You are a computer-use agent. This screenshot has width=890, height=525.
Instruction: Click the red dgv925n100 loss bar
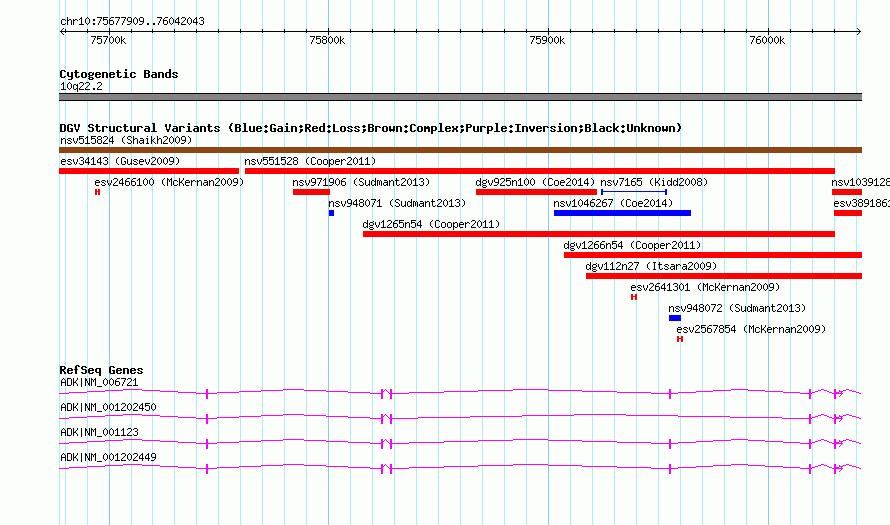pyautogui.click(x=536, y=192)
